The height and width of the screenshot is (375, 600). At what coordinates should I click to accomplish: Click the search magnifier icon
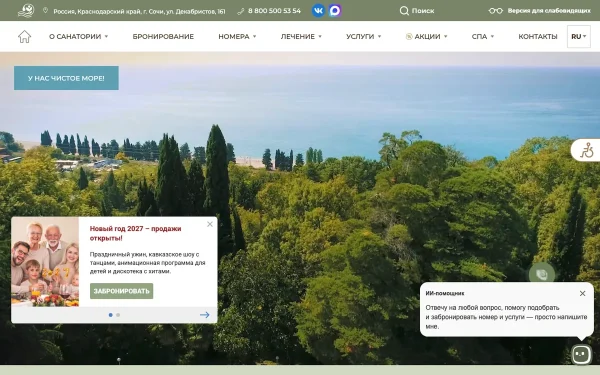point(404,11)
